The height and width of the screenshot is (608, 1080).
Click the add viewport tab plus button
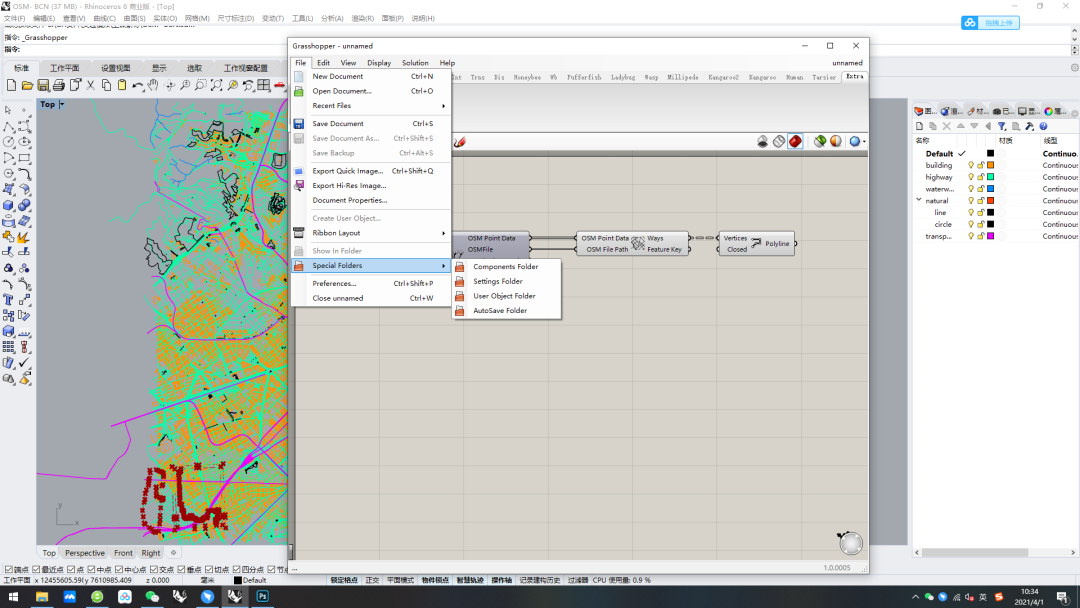pos(174,553)
